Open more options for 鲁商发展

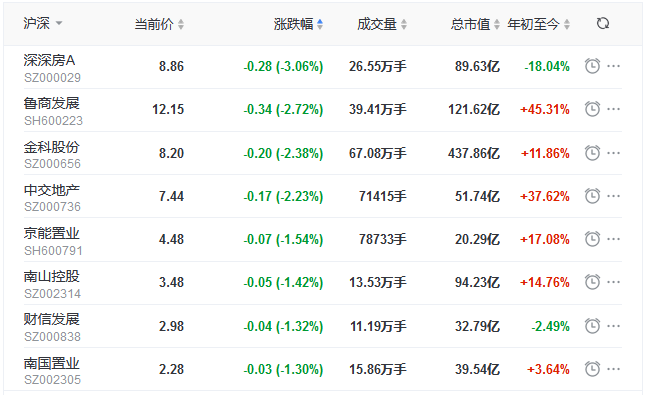614,109
